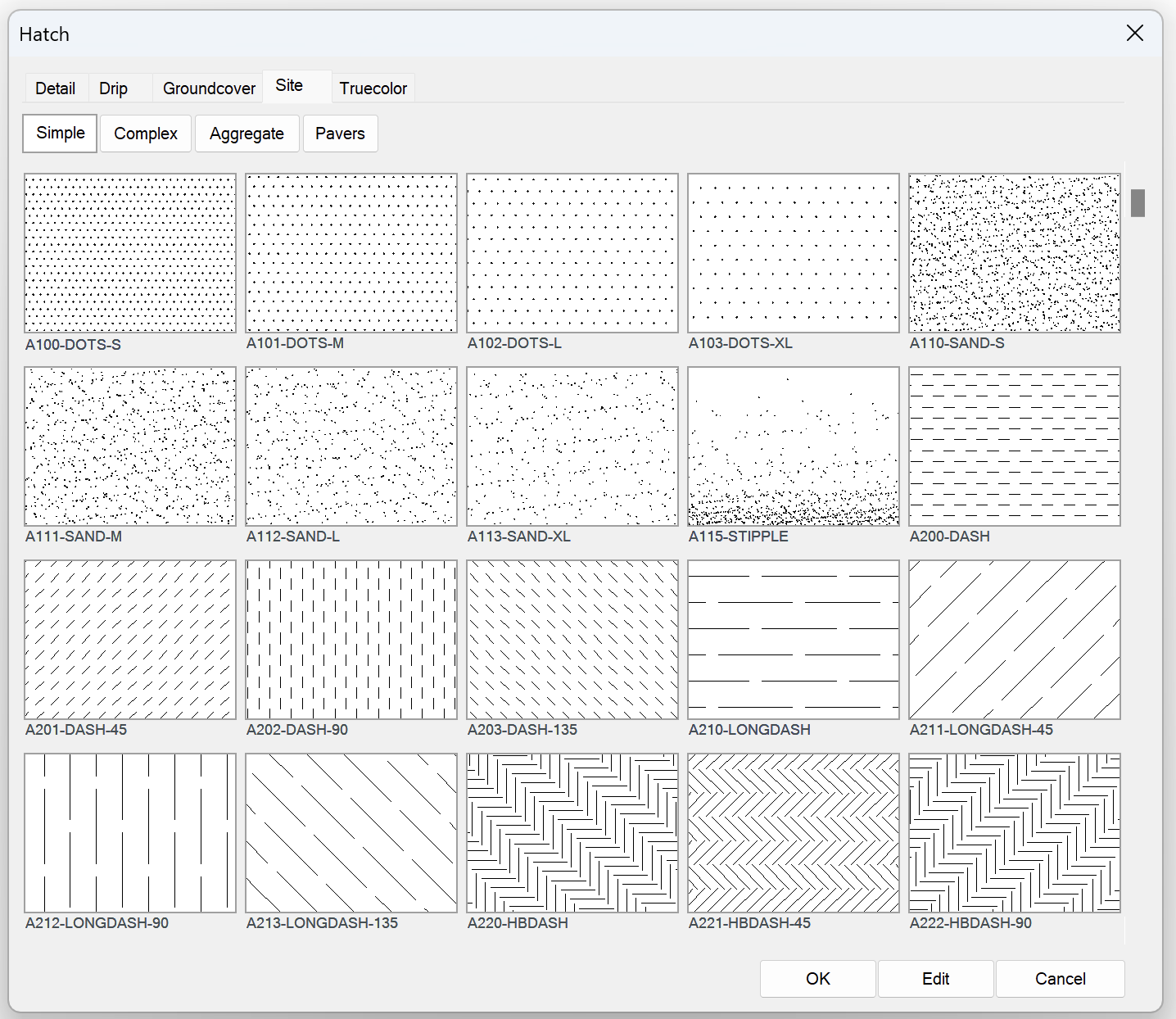
Task: Click the Edit button
Action: tap(935, 979)
